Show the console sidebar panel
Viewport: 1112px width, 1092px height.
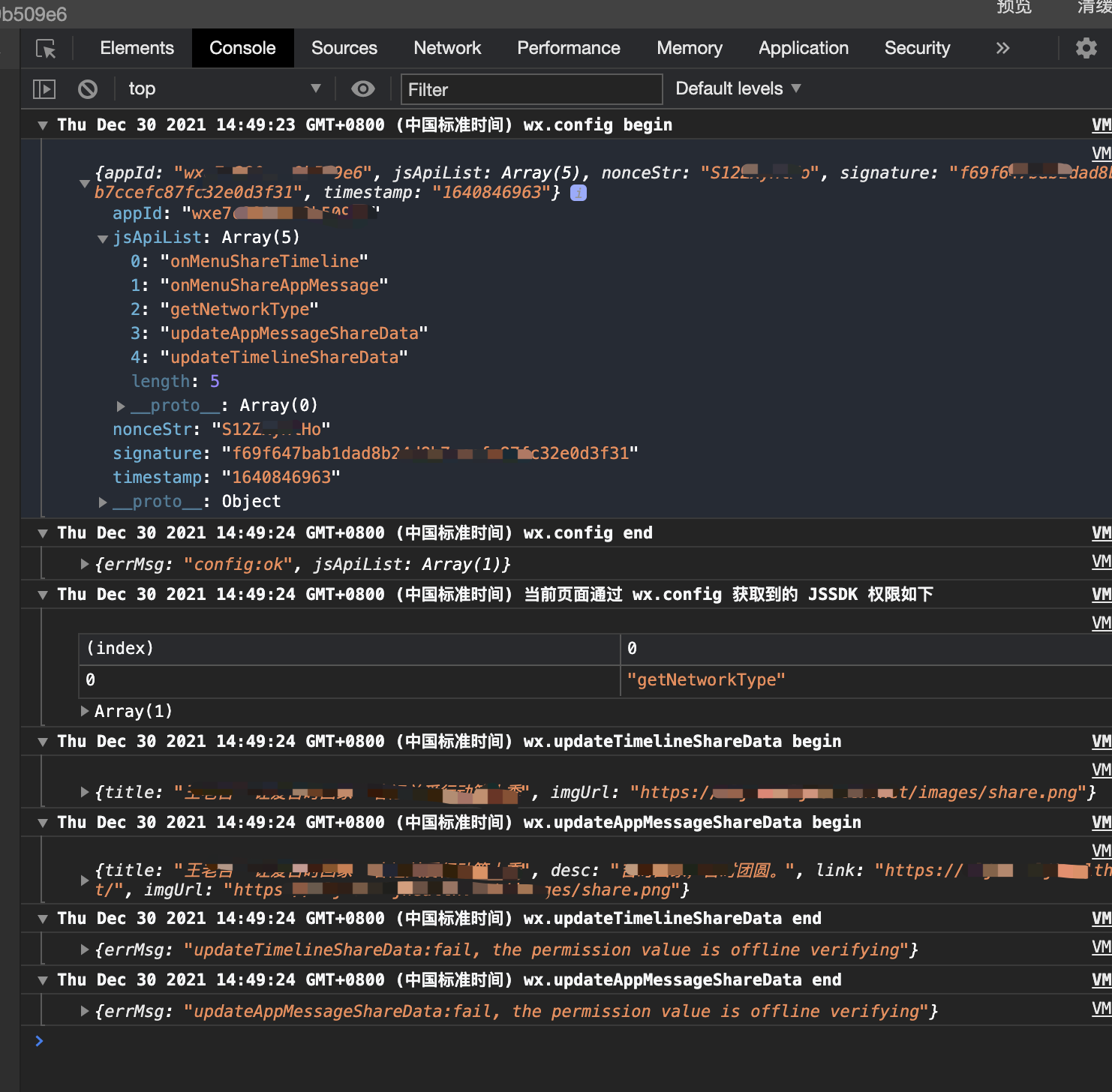point(44,89)
